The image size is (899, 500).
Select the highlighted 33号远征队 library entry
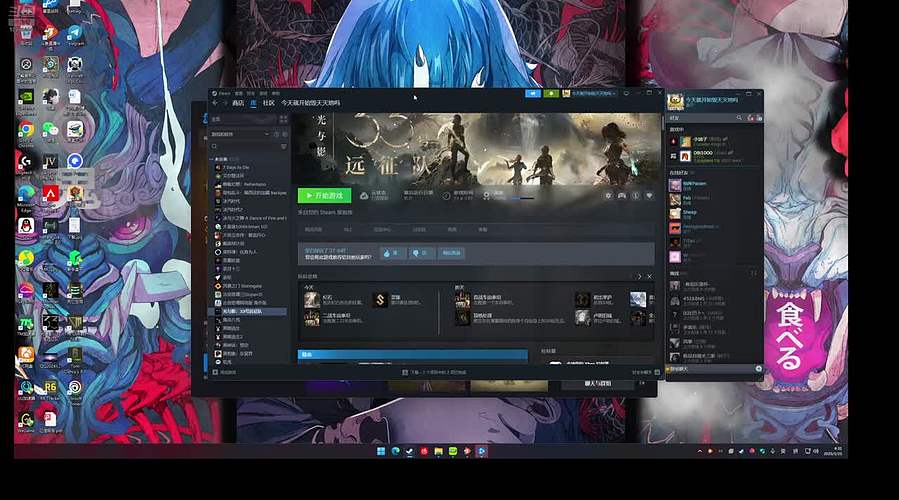point(247,311)
